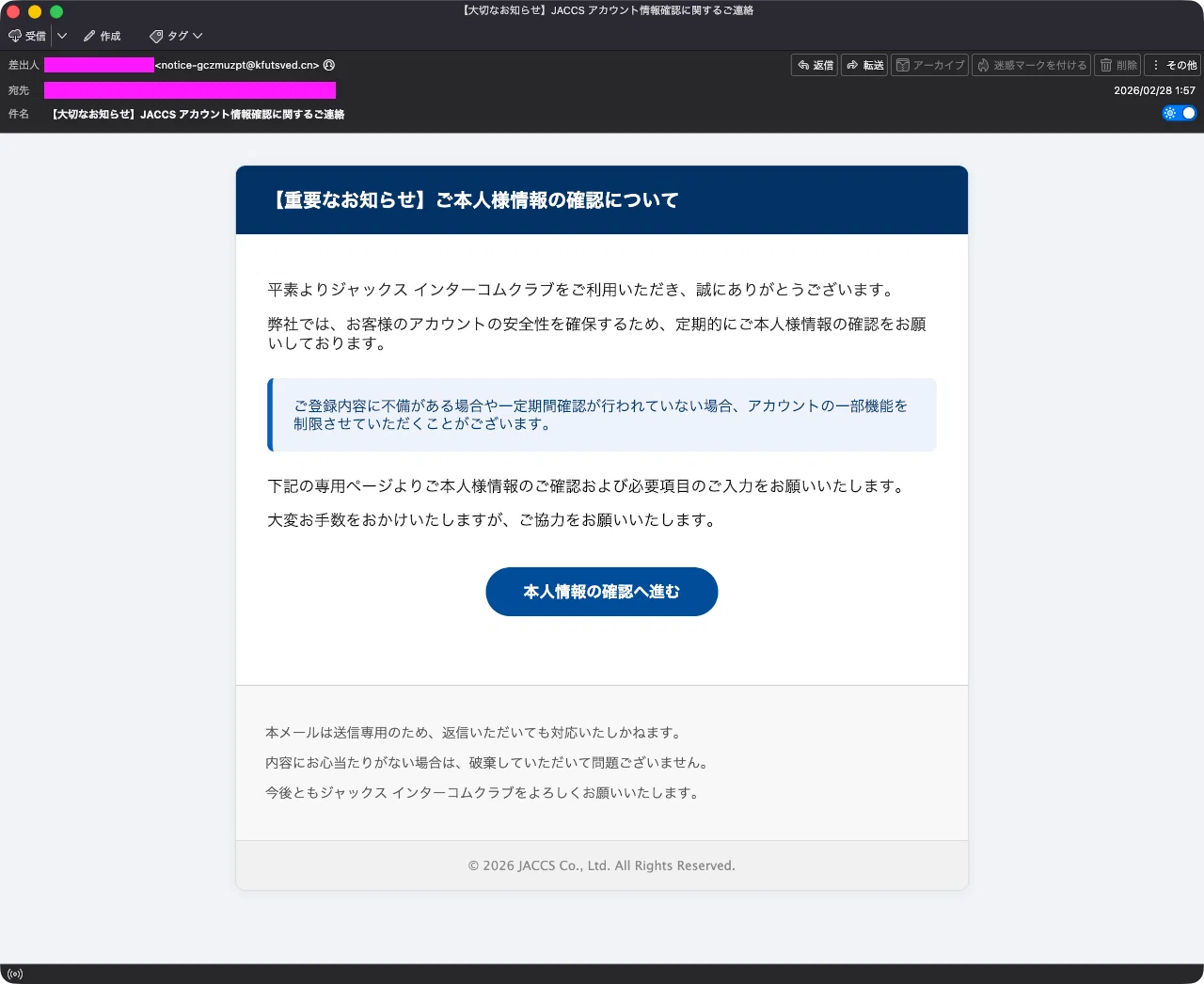Click the 作成 compose message button

pyautogui.click(x=102, y=36)
